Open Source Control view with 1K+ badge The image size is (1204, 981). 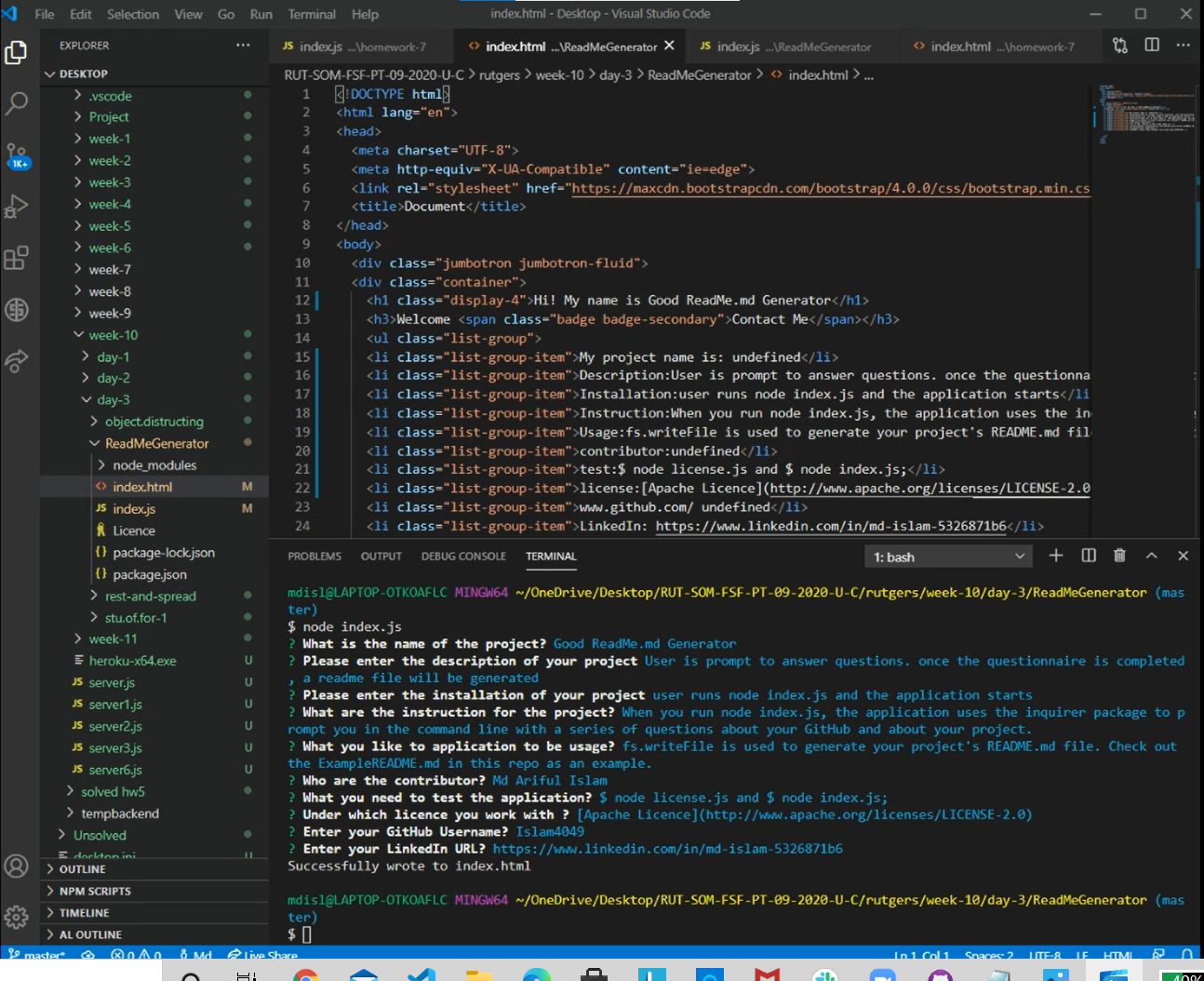(17, 155)
